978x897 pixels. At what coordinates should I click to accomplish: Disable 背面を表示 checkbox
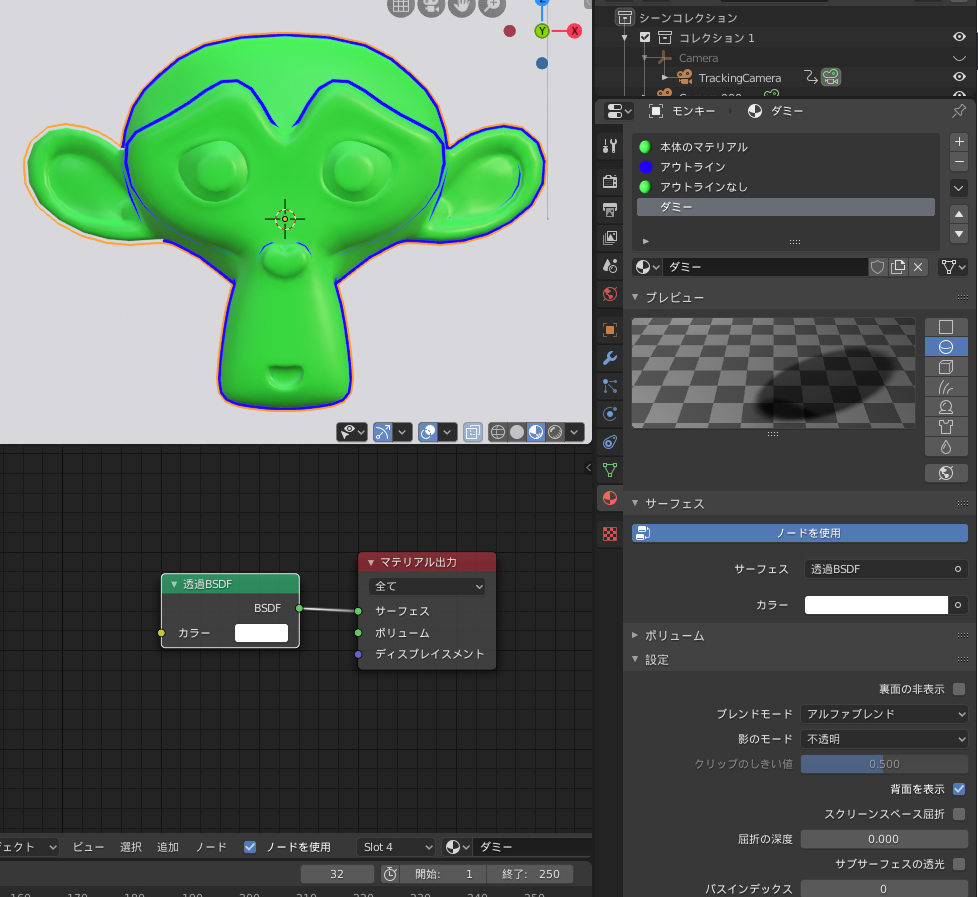coord(959,788)
